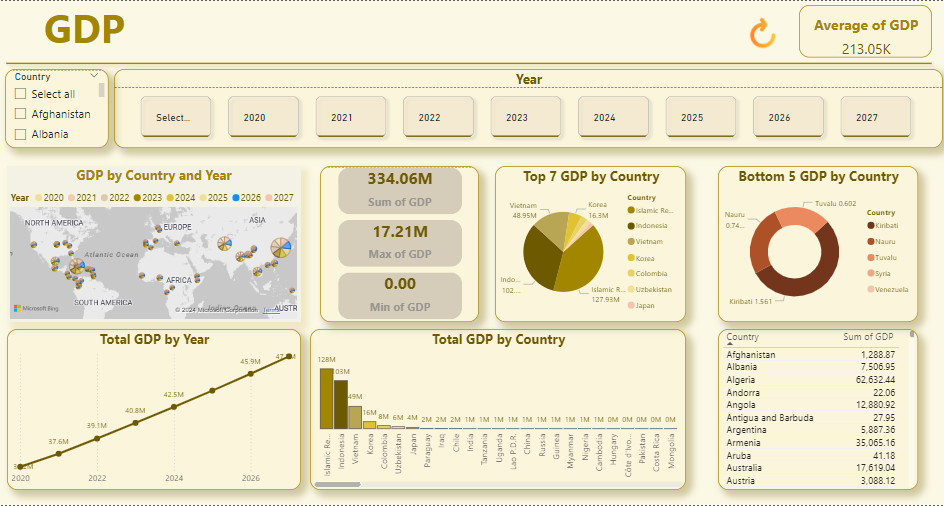
Task: Filter by year 2024 button
Action: pyautogui.click(x=613, y=117)
